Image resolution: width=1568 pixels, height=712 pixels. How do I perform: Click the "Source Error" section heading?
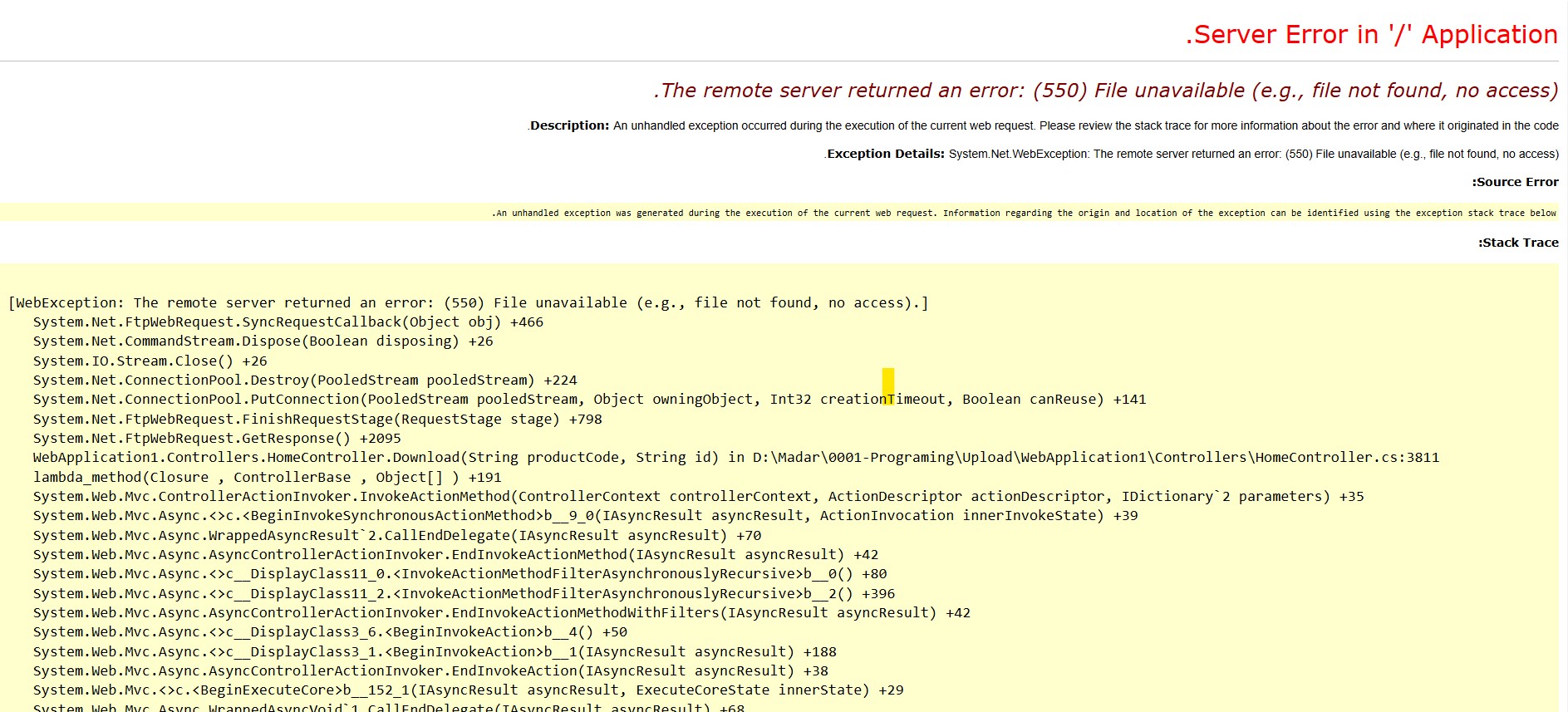click(1515, 182)
